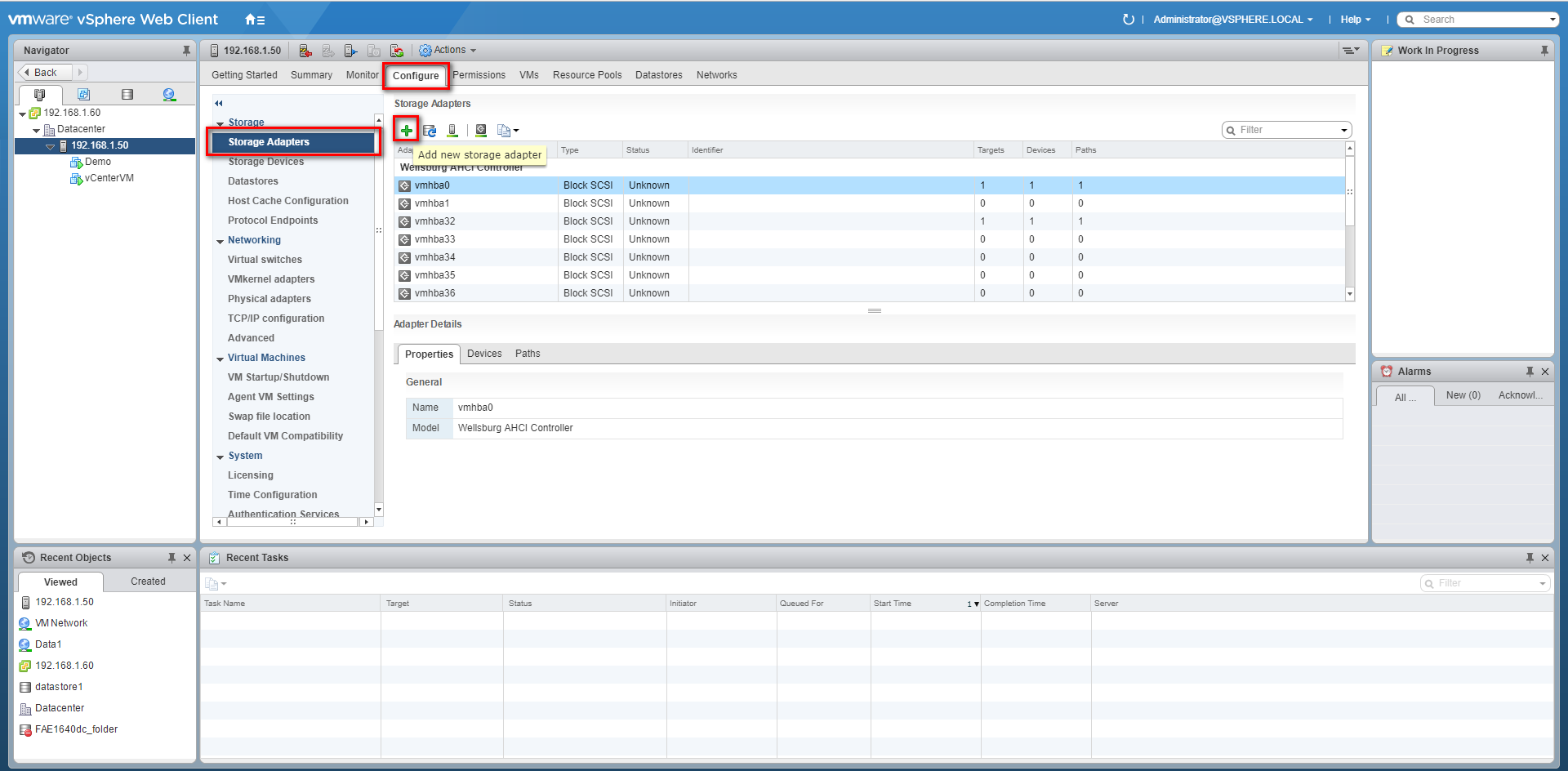
Task: Select vCenterVM in tree
Action: point(109,178)
